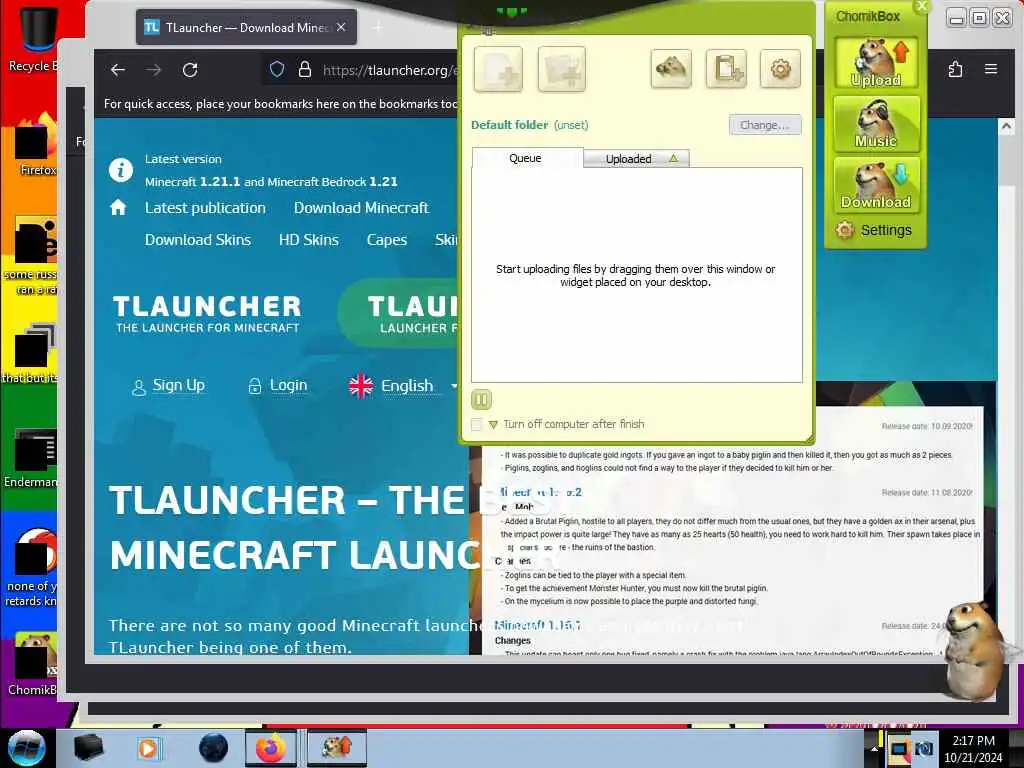
Task: Open ChomikBox toolbar gear settings
Action: click(x=780, y=69)
